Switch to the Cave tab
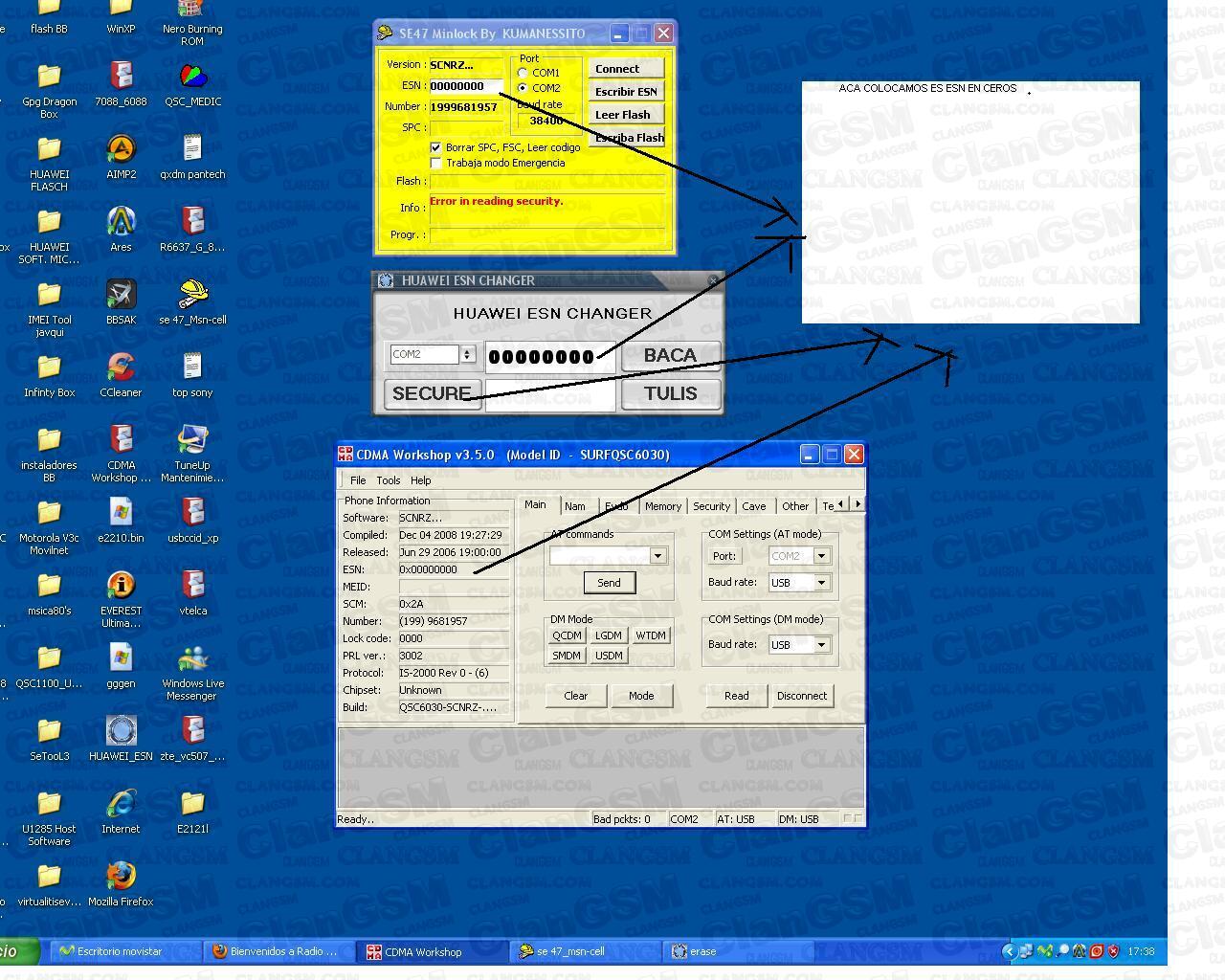 [x=754, y=506]
